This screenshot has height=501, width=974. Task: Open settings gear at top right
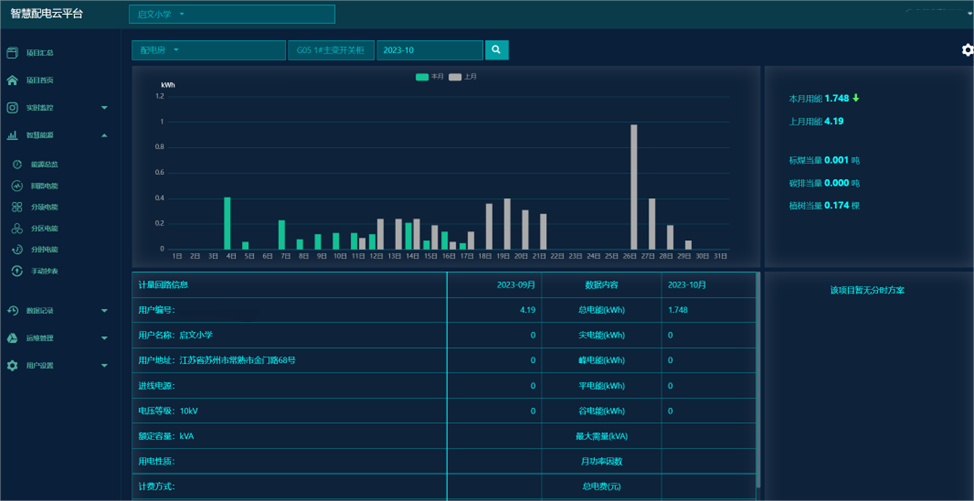click(967, 50)
